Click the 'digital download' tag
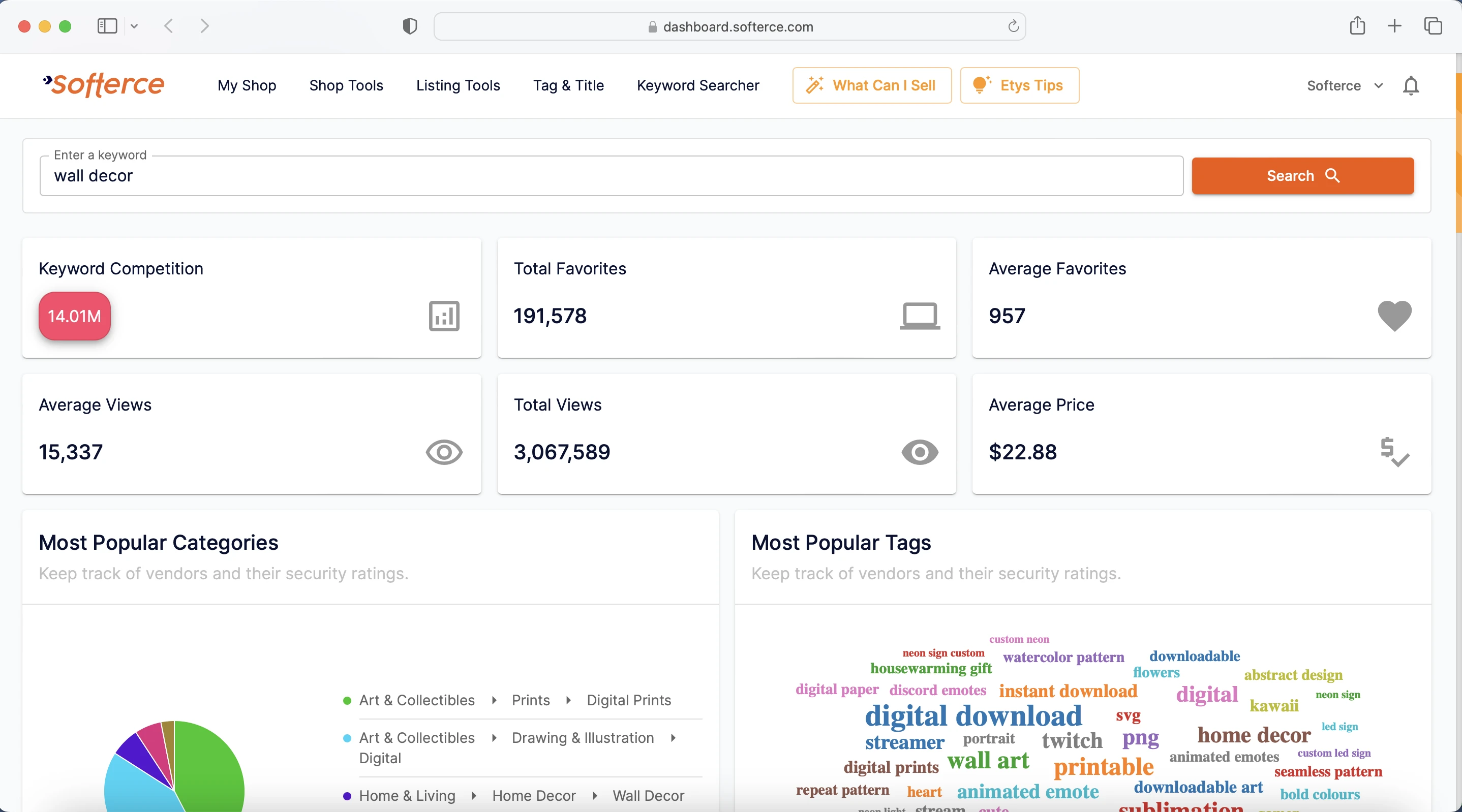The width and height of the screenshot is (1462, 812). click(973, 716)
